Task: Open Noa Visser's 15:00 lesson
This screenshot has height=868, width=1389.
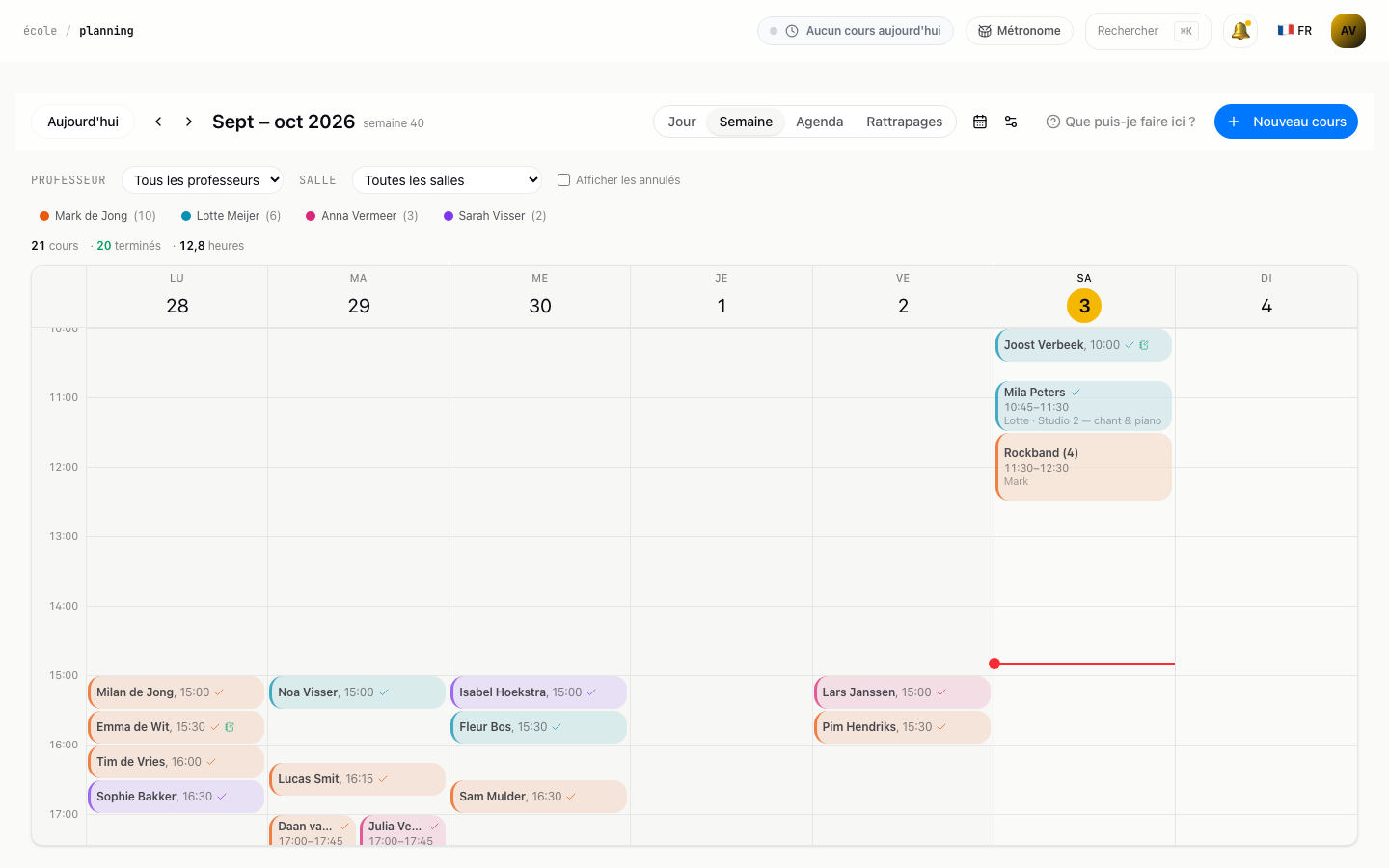Action: tap(357, 692)
